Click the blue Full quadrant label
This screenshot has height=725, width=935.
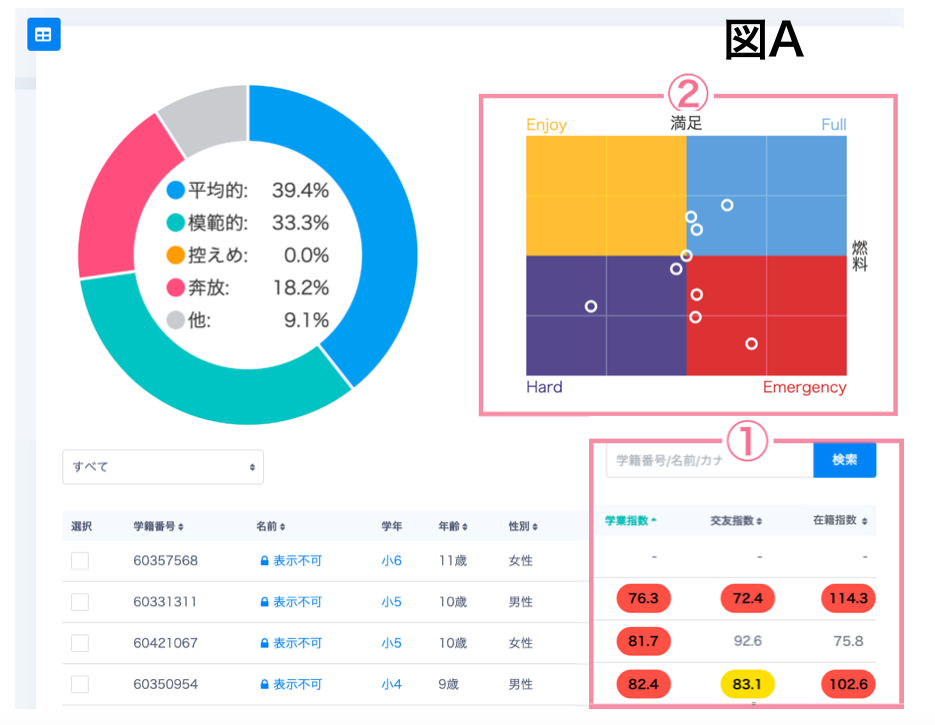click(x=834, y=125)
